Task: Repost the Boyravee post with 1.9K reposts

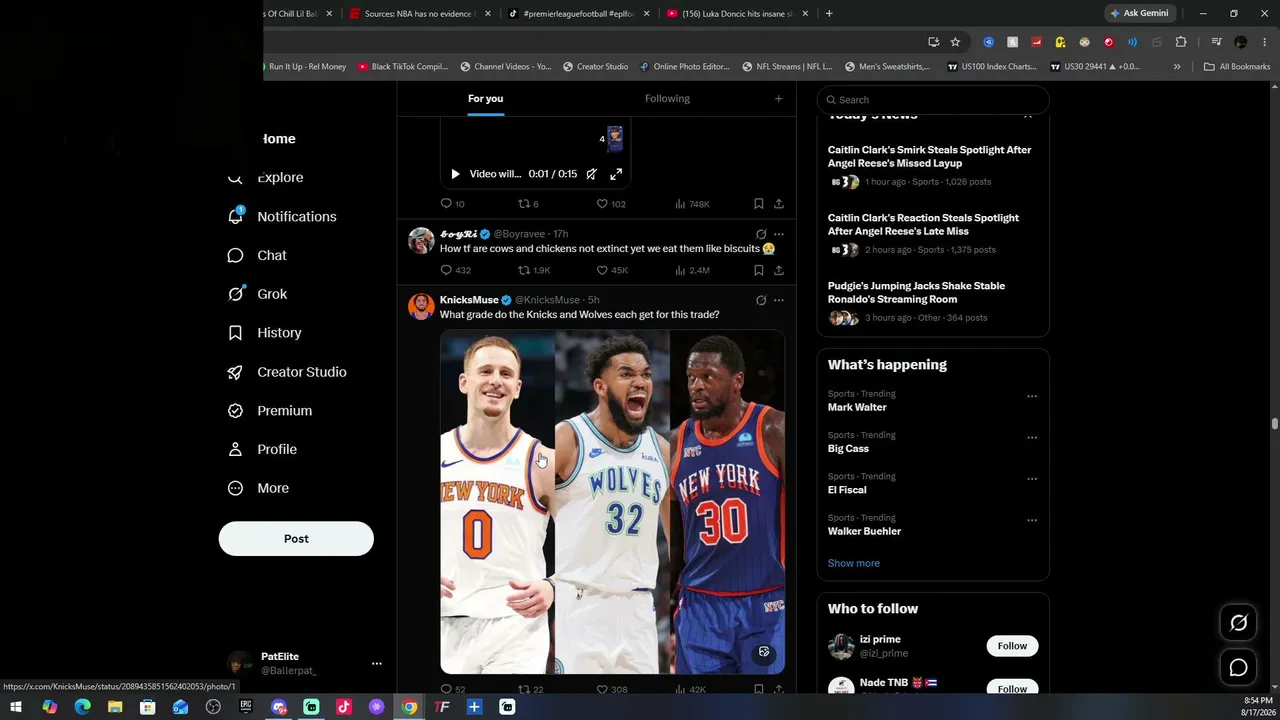Action: pos(534,270)
